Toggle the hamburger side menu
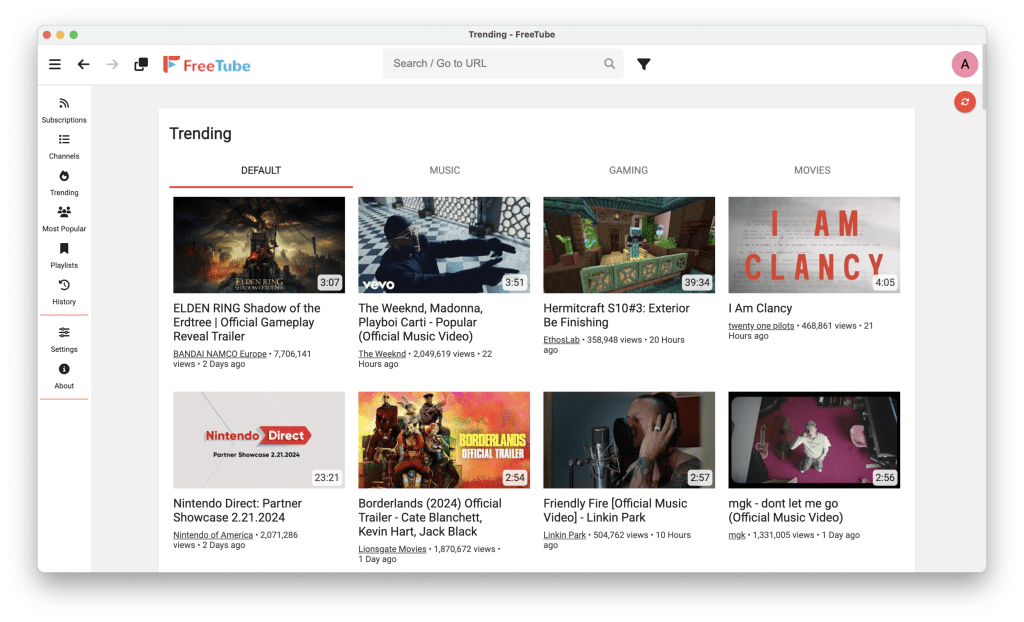Image resolution: width=1024 pixels, height=622 pixels. pyautogui.click(x=55, y=64)
